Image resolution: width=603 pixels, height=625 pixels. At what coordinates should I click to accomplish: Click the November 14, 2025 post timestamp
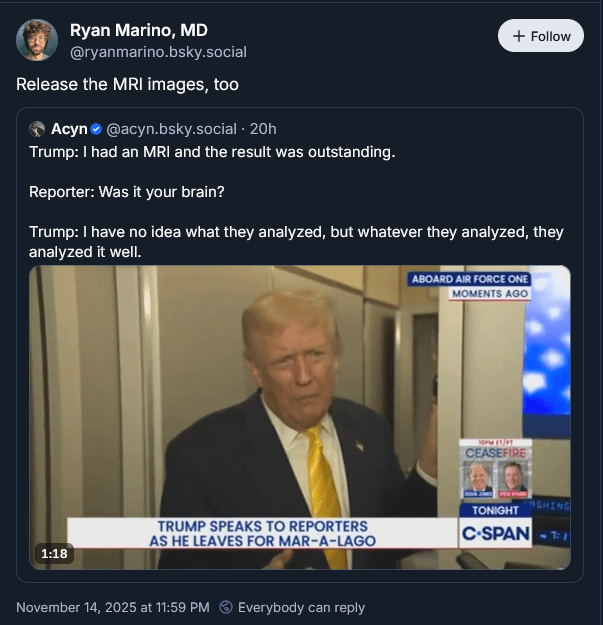tap(113, 607)
